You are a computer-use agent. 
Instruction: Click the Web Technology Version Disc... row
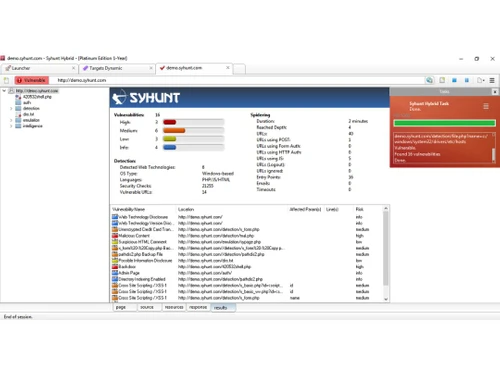pos(247,223)
